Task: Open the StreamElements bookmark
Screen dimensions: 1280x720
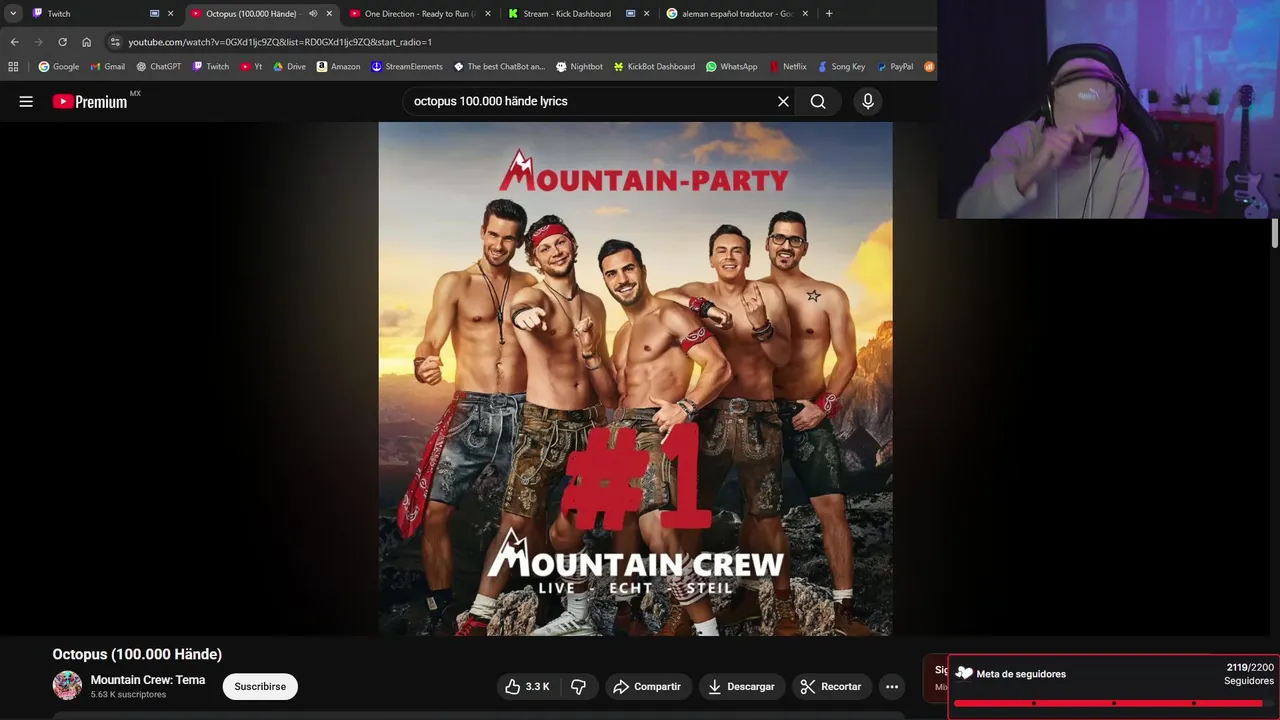Action: [x=406, y=67]
